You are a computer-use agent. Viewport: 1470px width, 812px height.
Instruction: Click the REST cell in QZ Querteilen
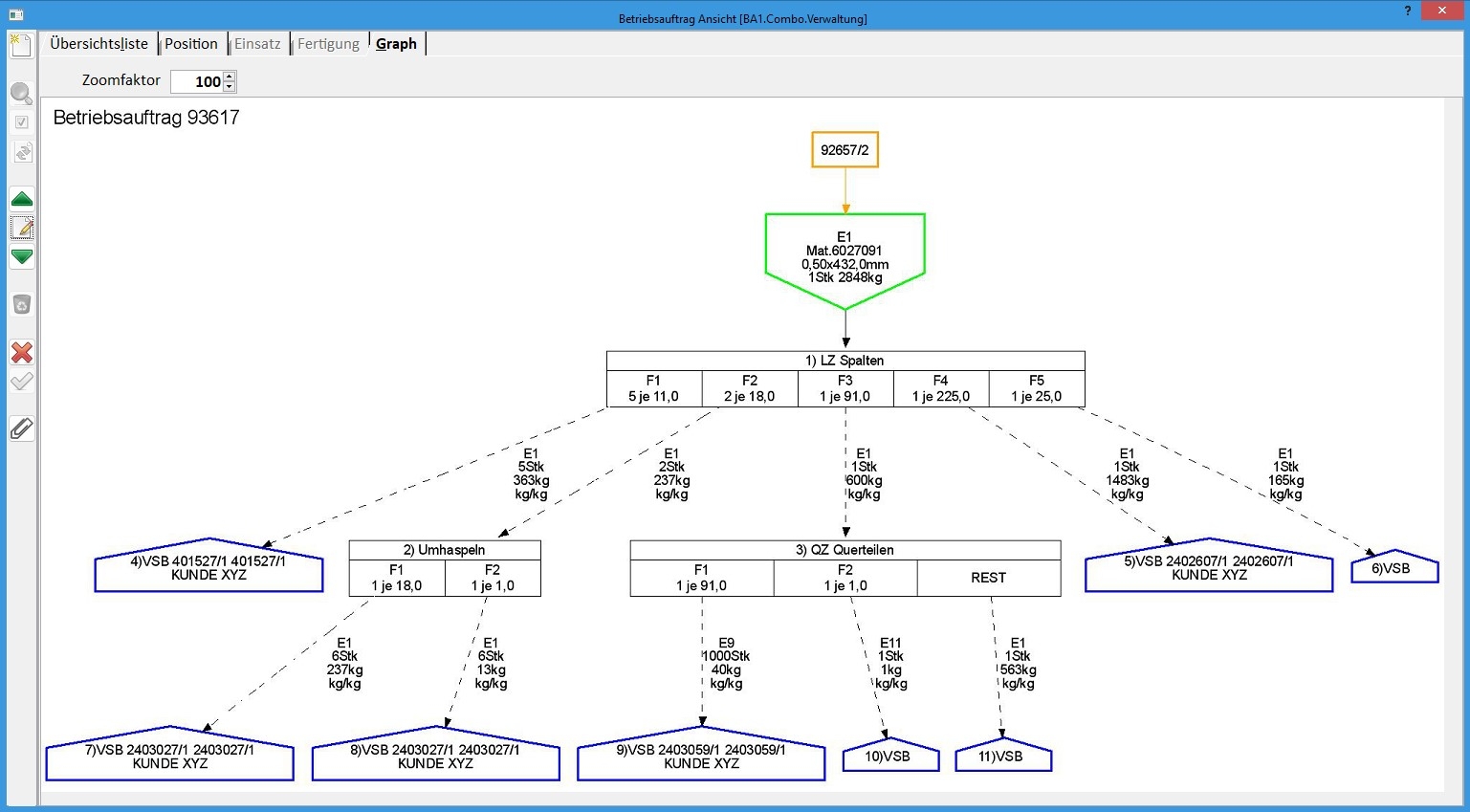pos(989,578)
